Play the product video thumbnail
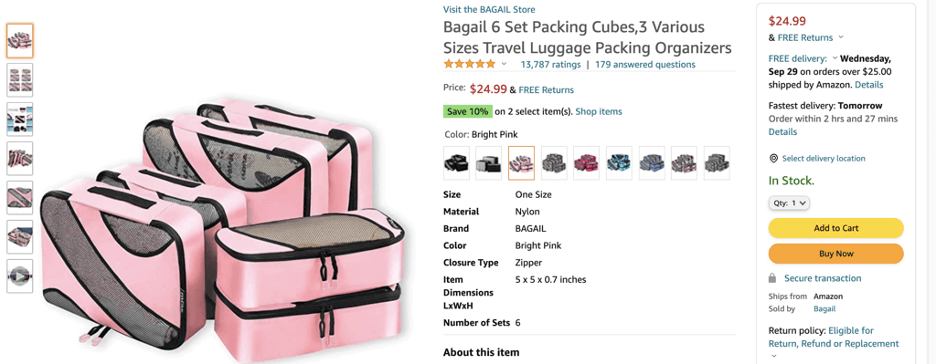This screenshot has width=936, height=364. point(20,276)
